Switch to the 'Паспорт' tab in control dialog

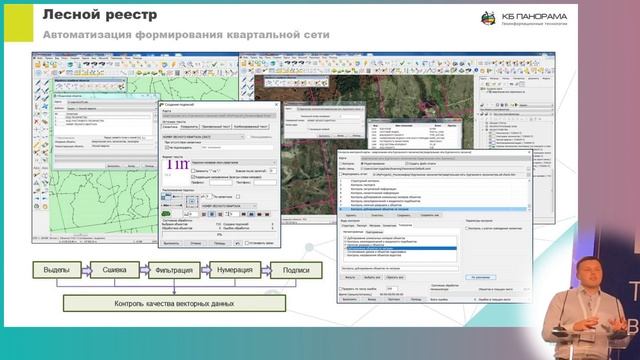tap(362, 226)
